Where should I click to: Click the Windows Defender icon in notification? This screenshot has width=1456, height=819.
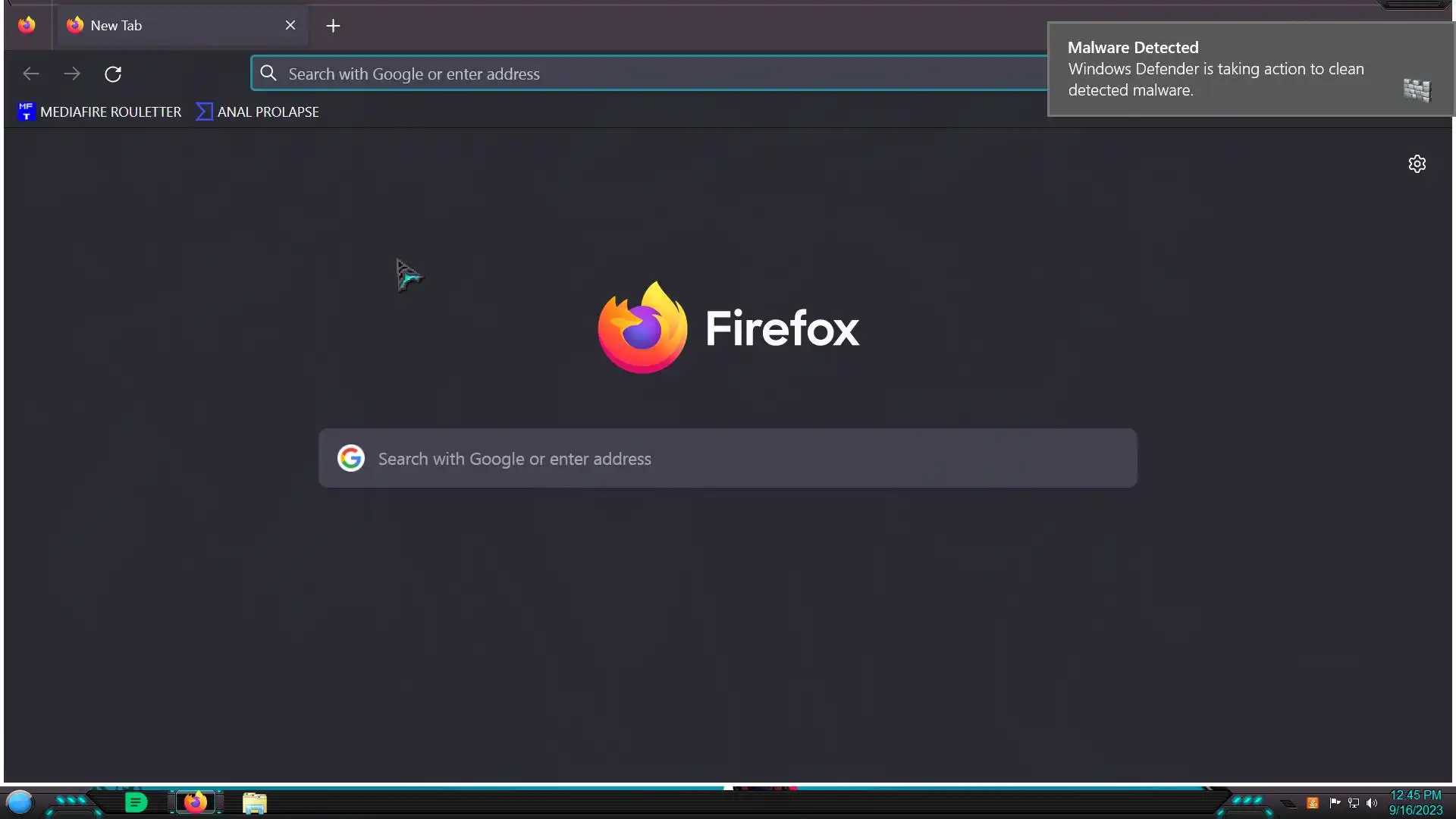click(x=1417, y=90)
